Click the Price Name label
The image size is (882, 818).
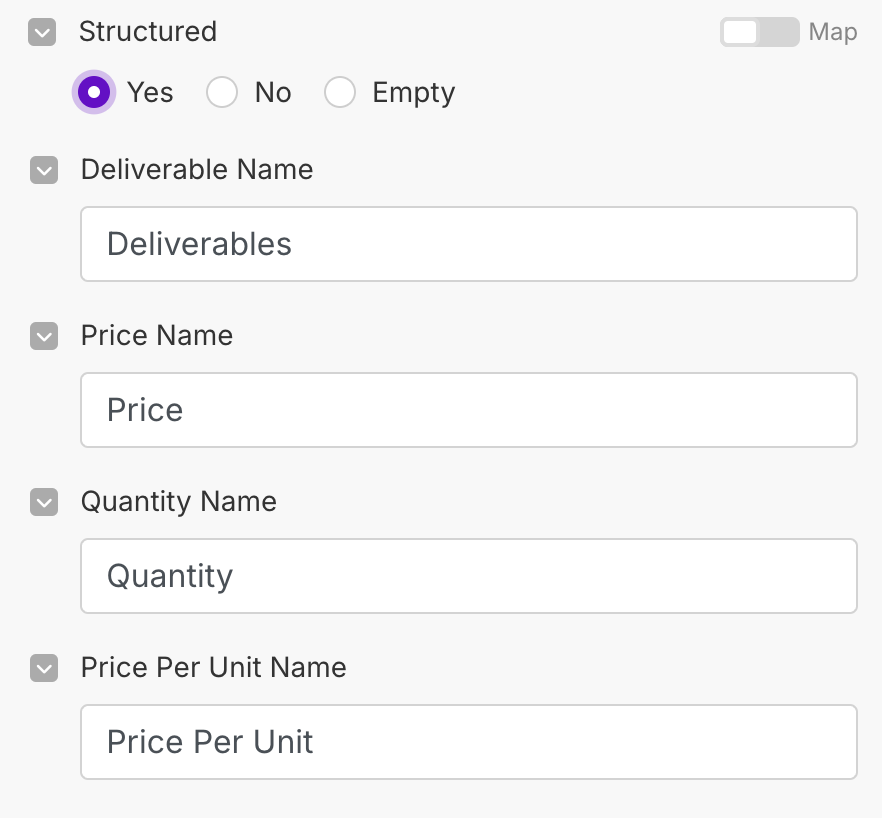(x=157, y=335)
